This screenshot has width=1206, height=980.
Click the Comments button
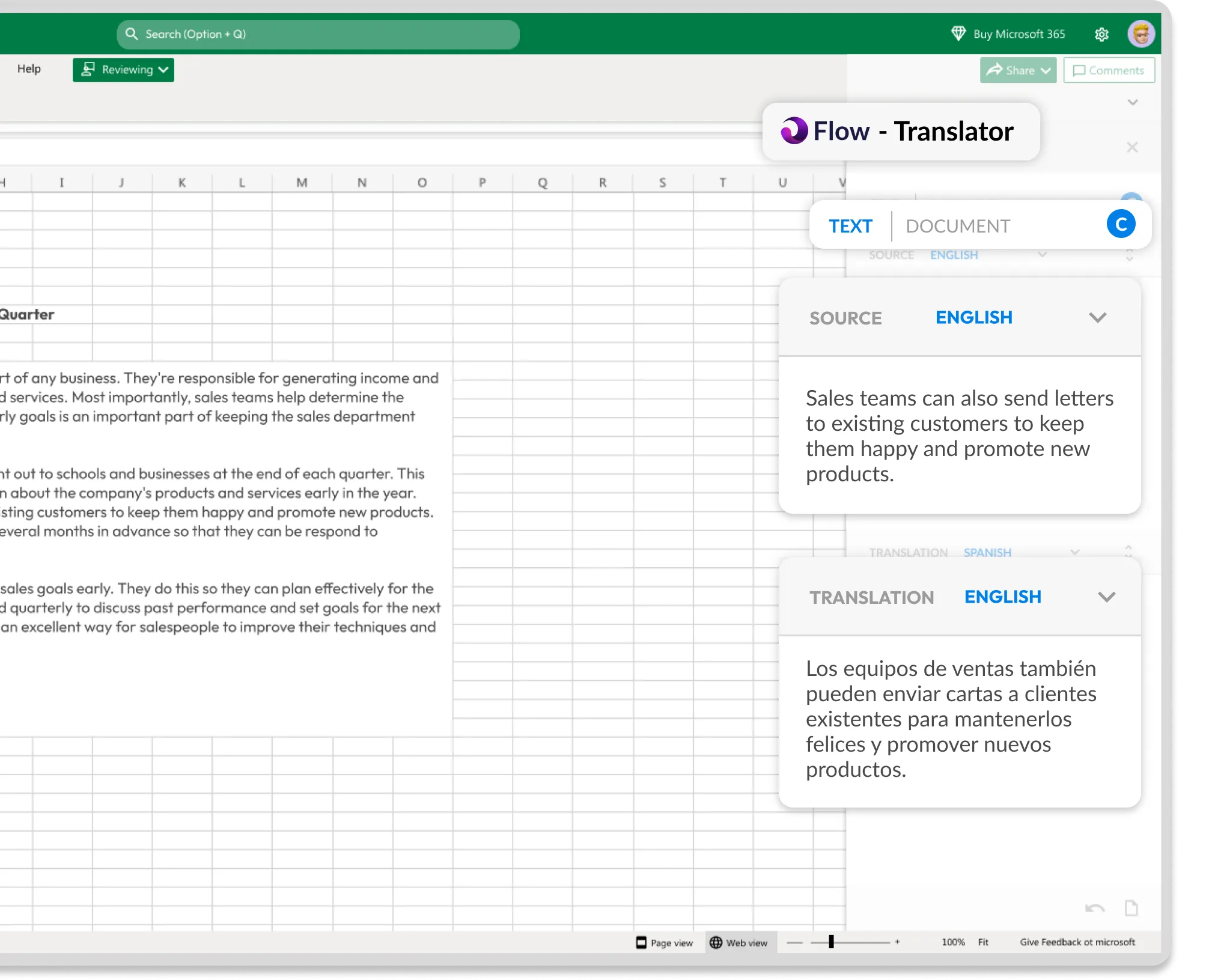[1109, 70]
